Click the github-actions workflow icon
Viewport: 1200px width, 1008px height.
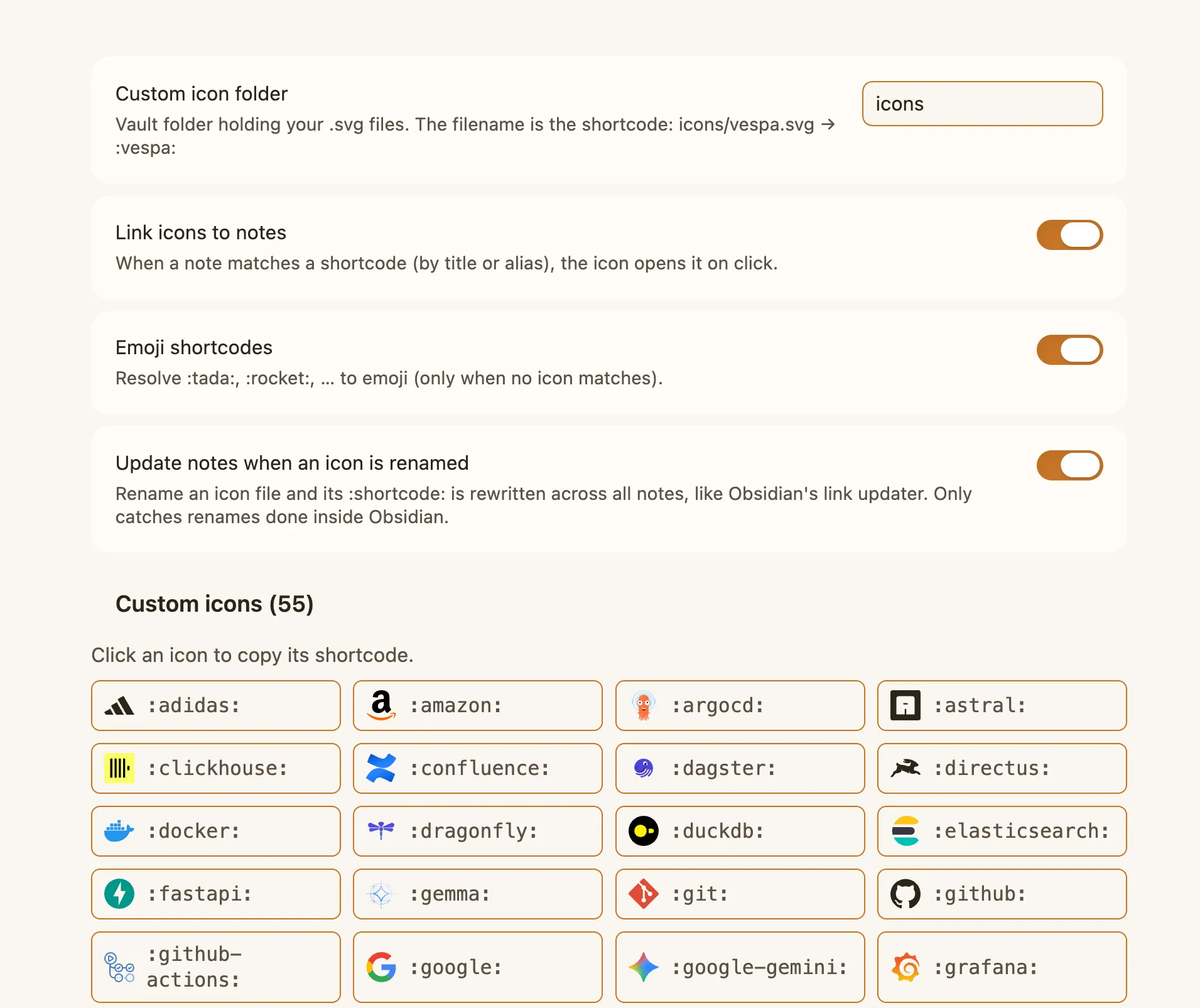click(x=119, y=967)
